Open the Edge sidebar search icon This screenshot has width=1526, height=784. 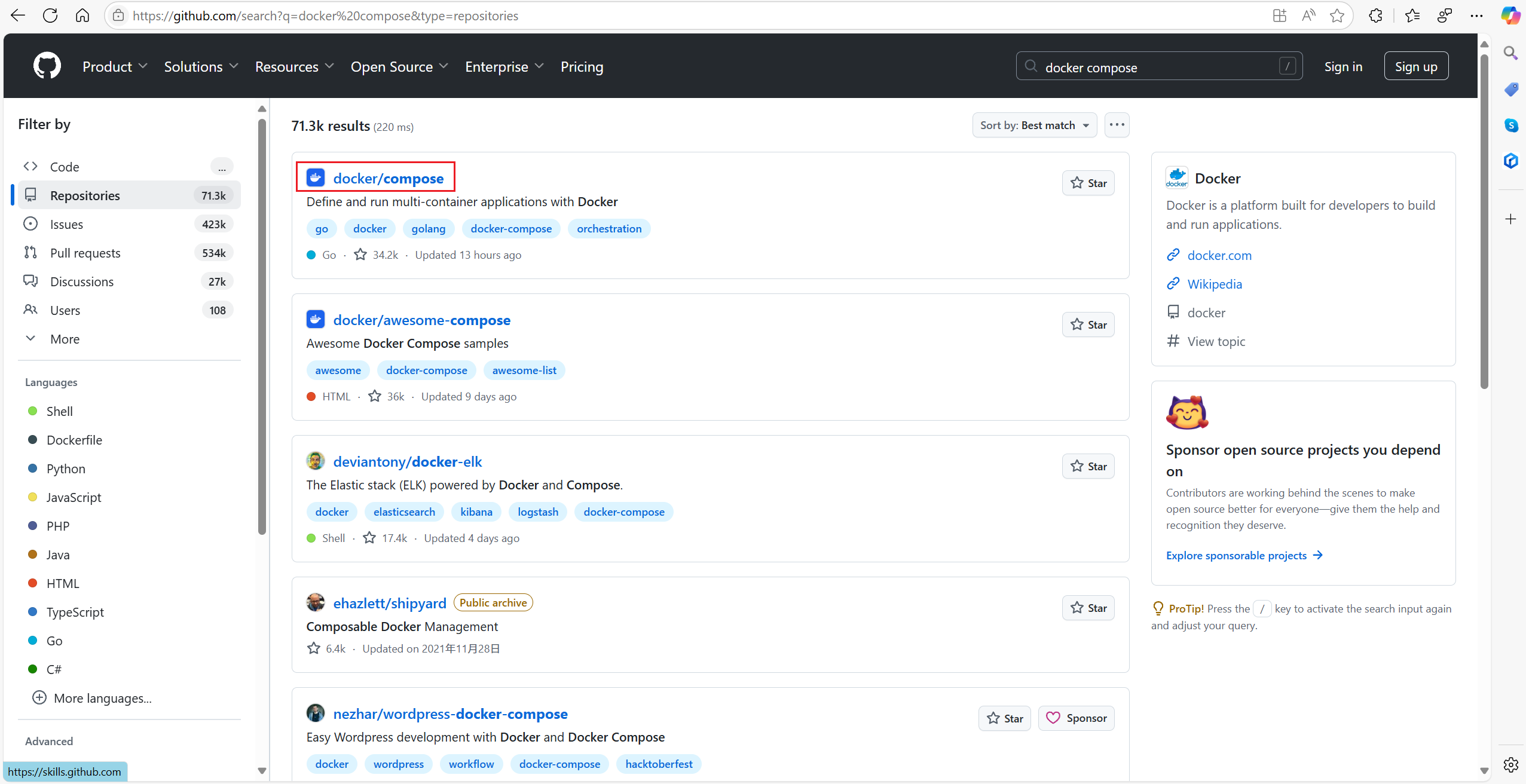coord(1510,53)
